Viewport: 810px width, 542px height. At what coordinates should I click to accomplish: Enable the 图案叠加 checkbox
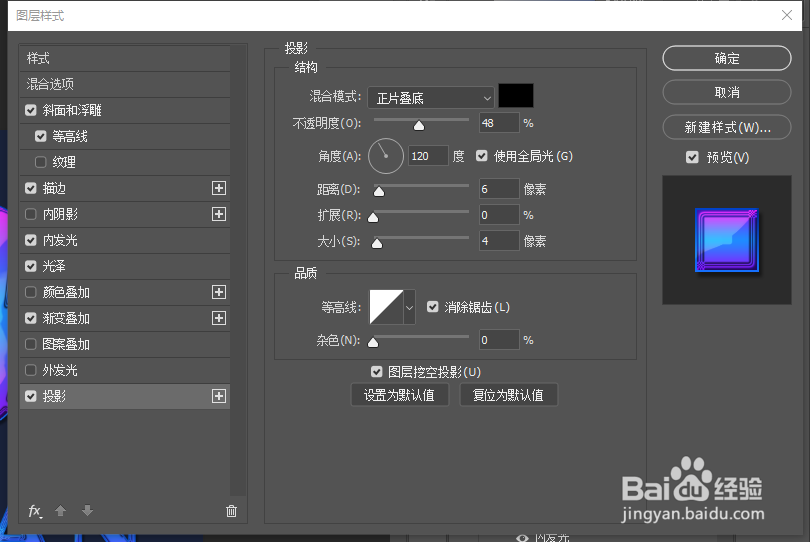31,344
